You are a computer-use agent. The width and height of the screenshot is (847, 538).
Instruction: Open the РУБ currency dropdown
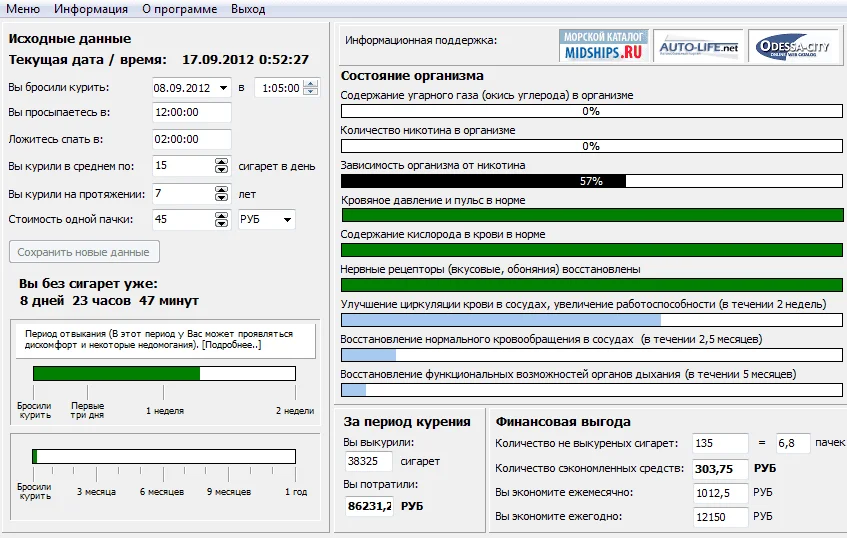point(267,219)
